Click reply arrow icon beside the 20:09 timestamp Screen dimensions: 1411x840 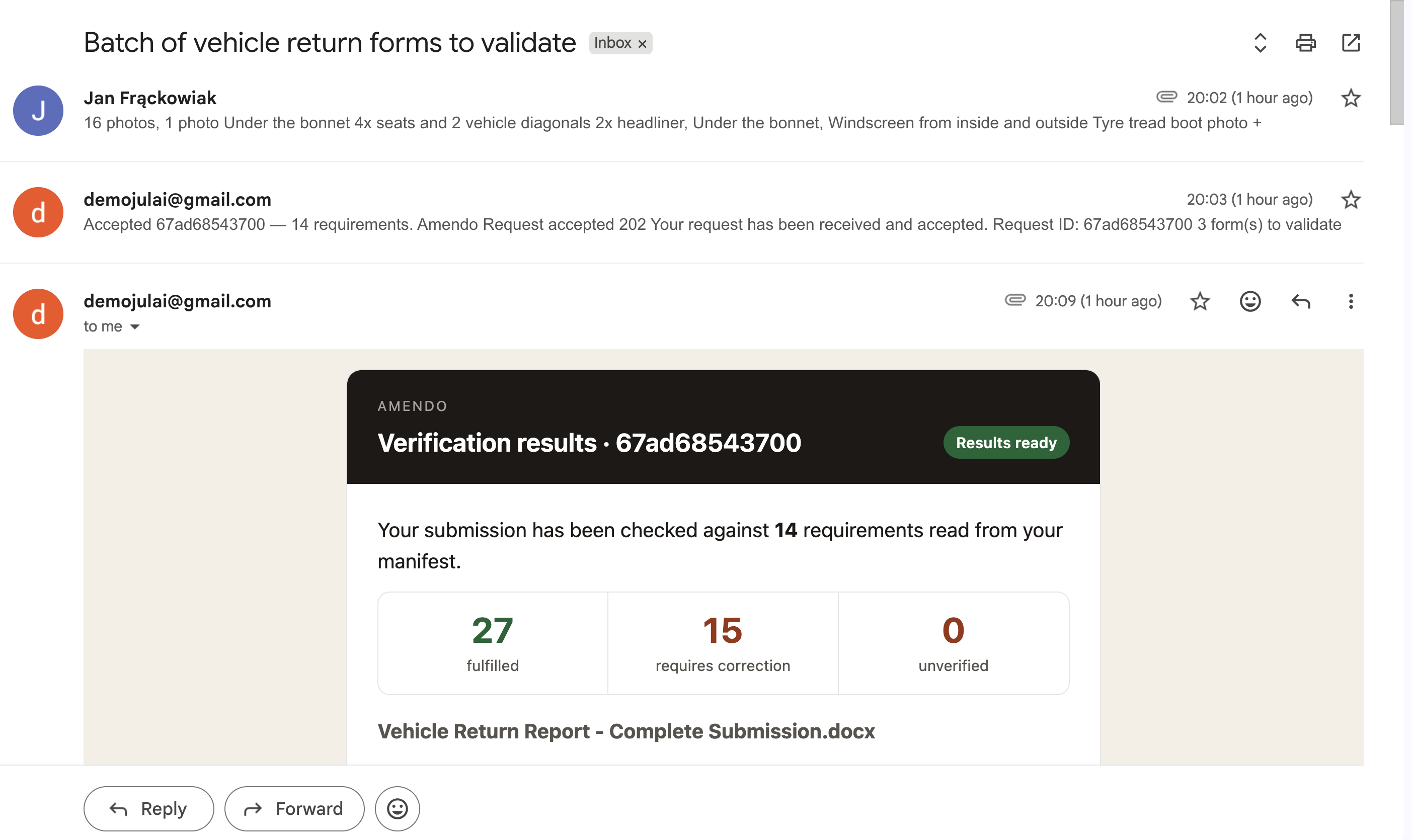(1301, 301)
